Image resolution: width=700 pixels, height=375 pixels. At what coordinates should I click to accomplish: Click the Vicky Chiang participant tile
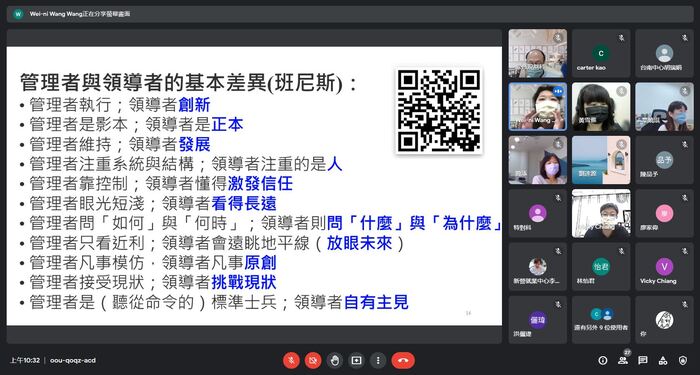[664, 267]
